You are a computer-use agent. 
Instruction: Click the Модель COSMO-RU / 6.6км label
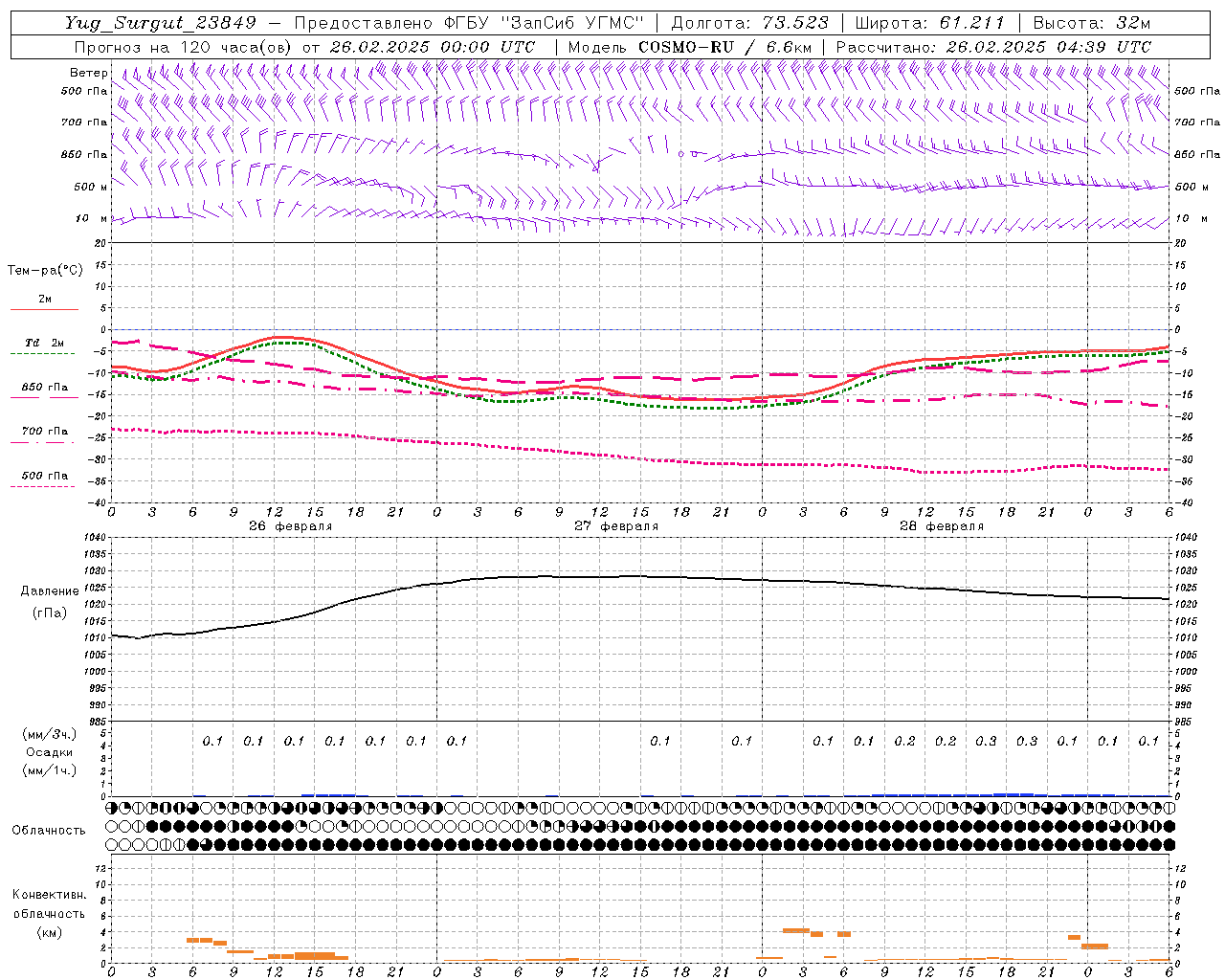click(690, 47)
